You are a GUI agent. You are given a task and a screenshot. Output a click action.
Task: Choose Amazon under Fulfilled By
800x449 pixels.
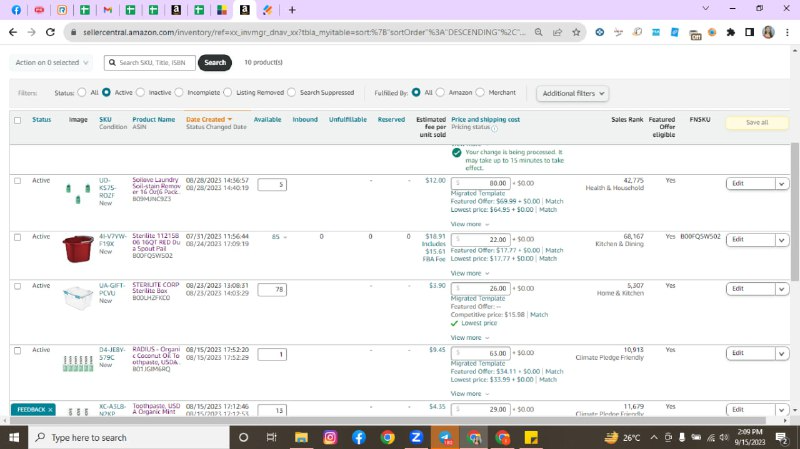coord(440,92)
